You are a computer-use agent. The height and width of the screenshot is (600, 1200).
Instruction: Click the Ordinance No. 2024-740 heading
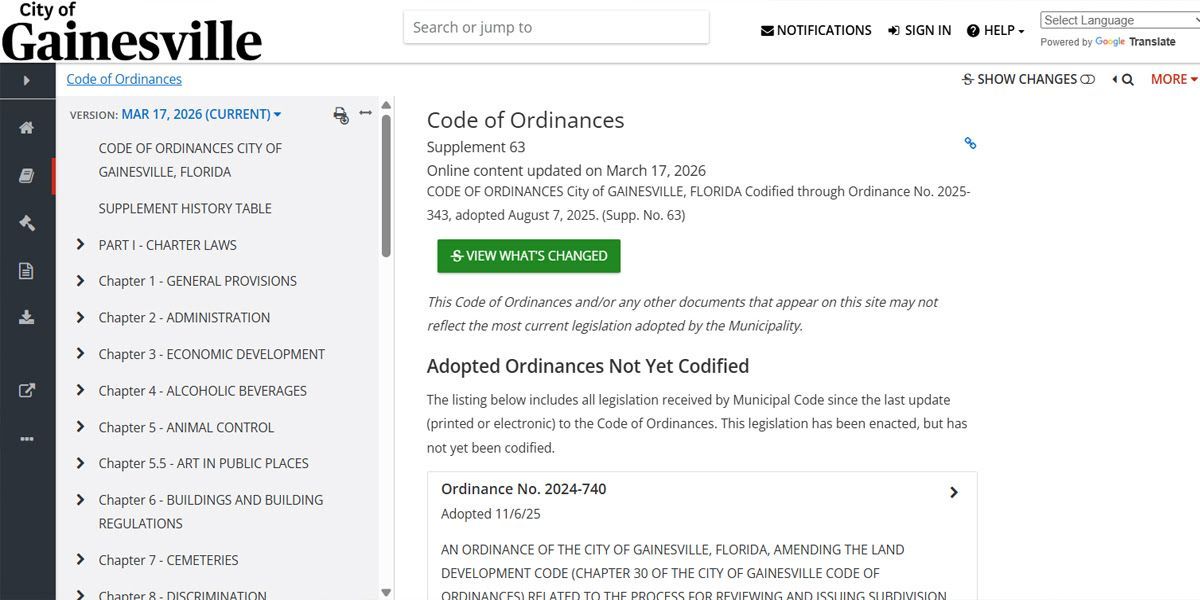point(524,489)
